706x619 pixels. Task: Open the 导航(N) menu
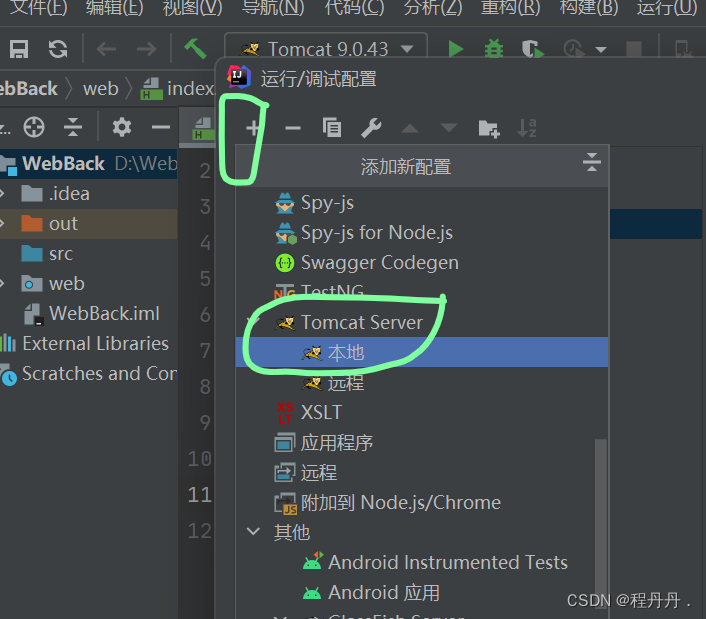tap(273, 8)
